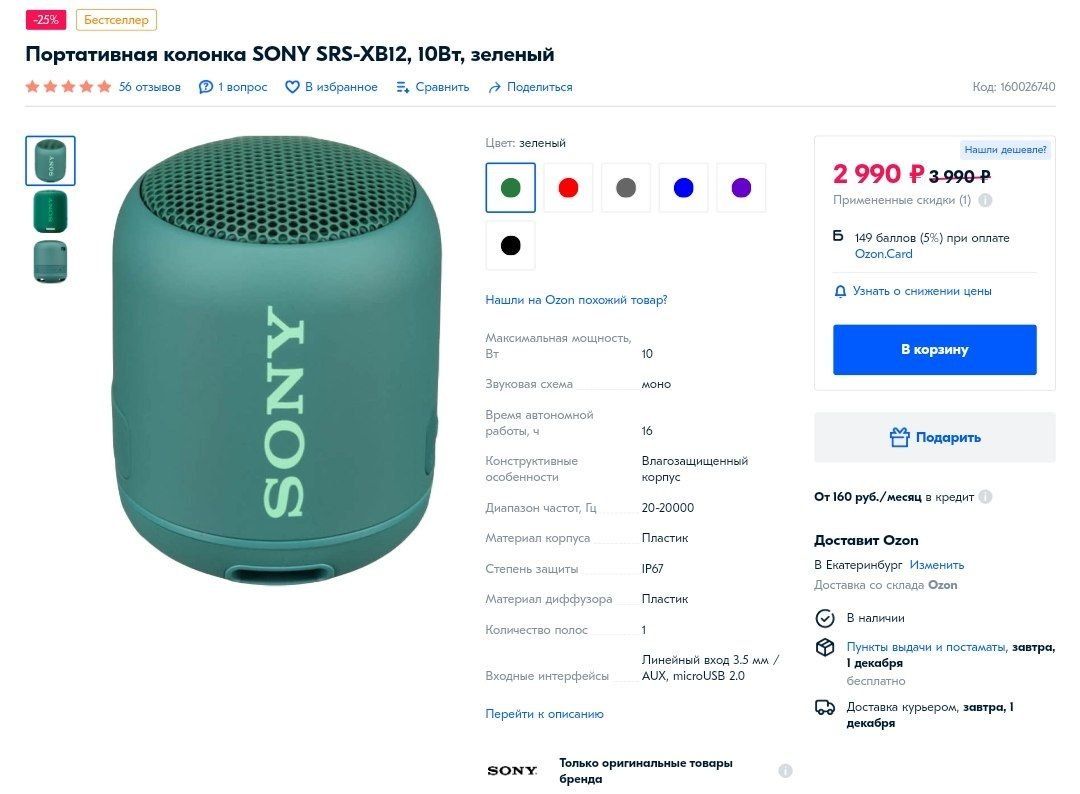
Task: Click the question bubble icon by 1 вопрос
Action: click(x=206, y=87)
